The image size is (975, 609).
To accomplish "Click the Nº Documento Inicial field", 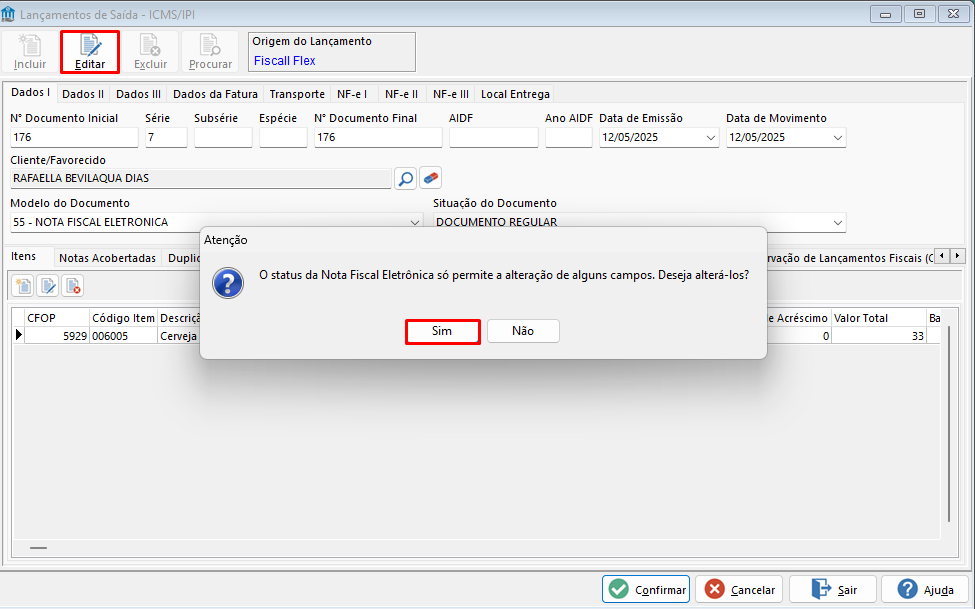I will [x=74, y=137].
